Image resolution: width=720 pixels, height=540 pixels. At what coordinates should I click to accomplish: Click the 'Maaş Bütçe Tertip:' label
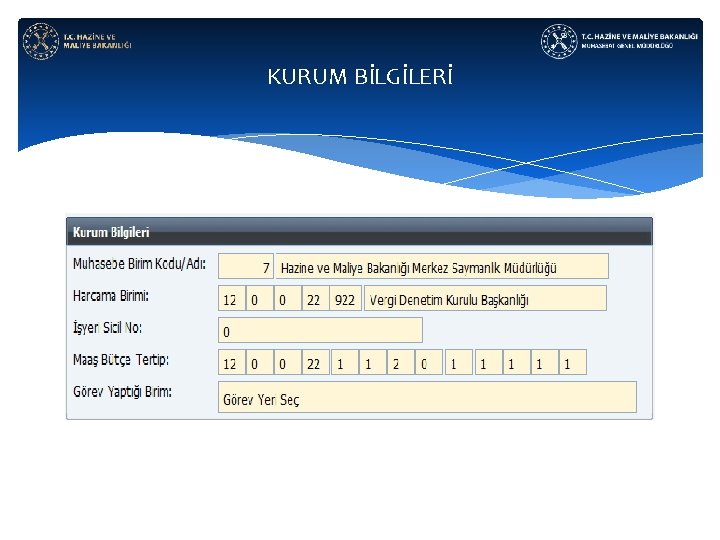click(121, 360)
